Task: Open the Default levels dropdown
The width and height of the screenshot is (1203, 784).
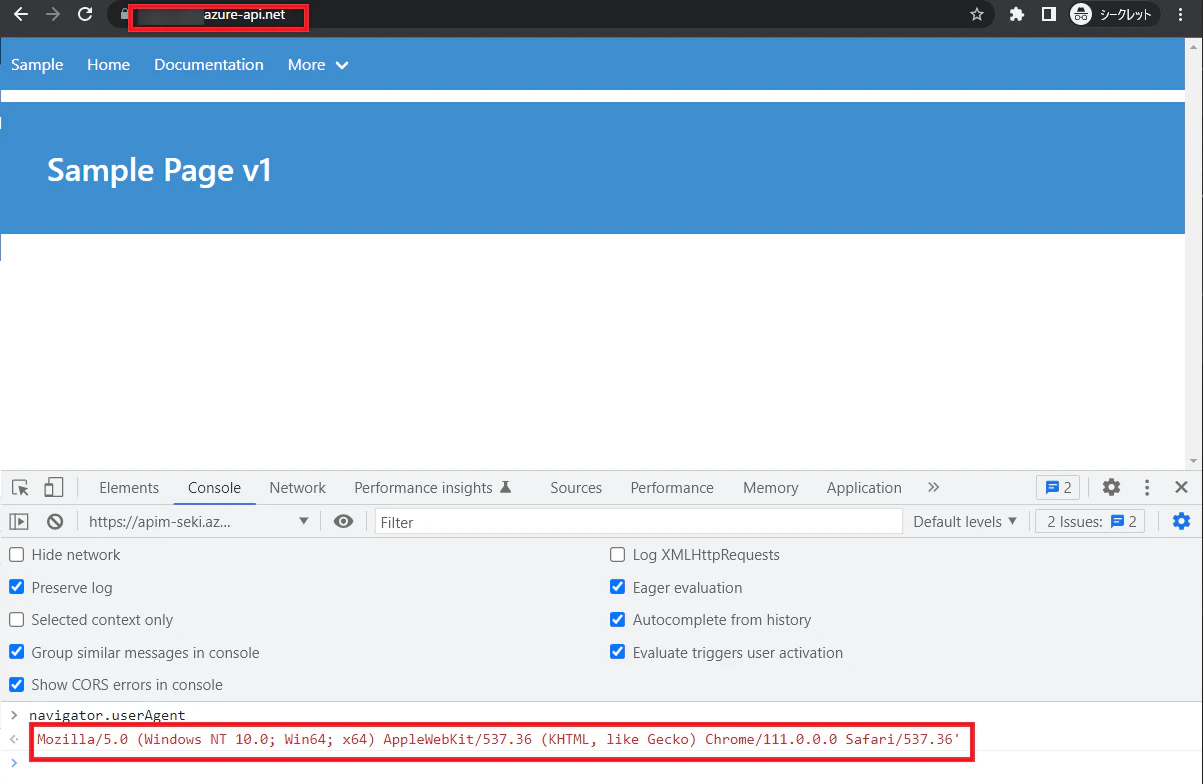Action: coord(965,522)
